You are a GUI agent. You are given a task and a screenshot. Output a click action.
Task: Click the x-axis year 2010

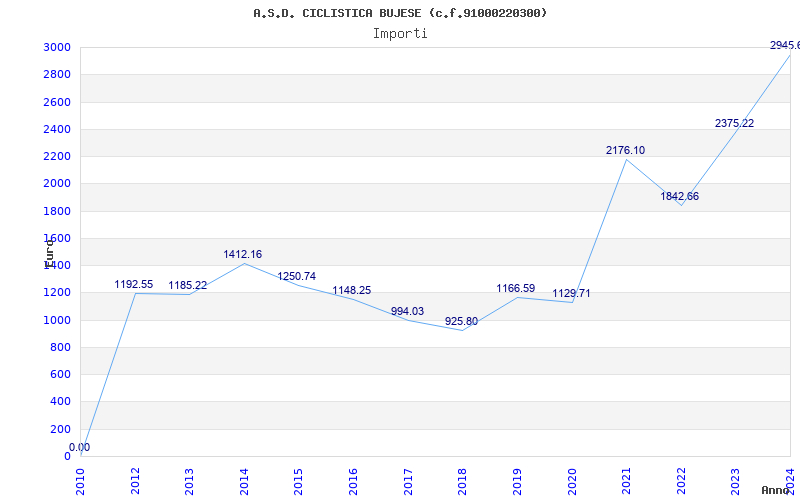pyautogui.click(x=80, y=482)
